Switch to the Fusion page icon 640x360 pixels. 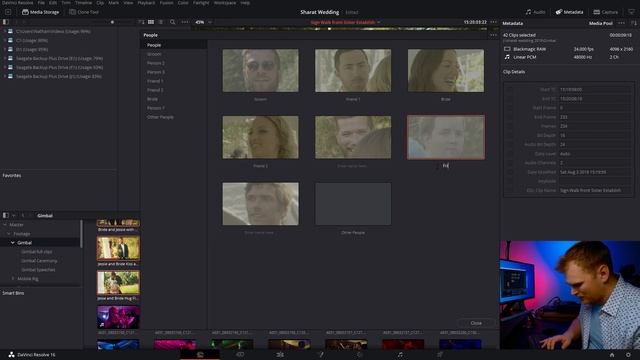point(320,355)
